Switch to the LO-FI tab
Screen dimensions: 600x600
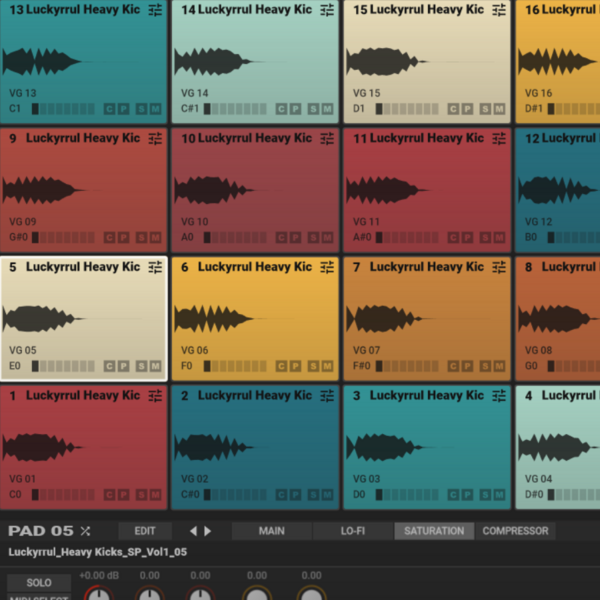click(x=353, y=531)
